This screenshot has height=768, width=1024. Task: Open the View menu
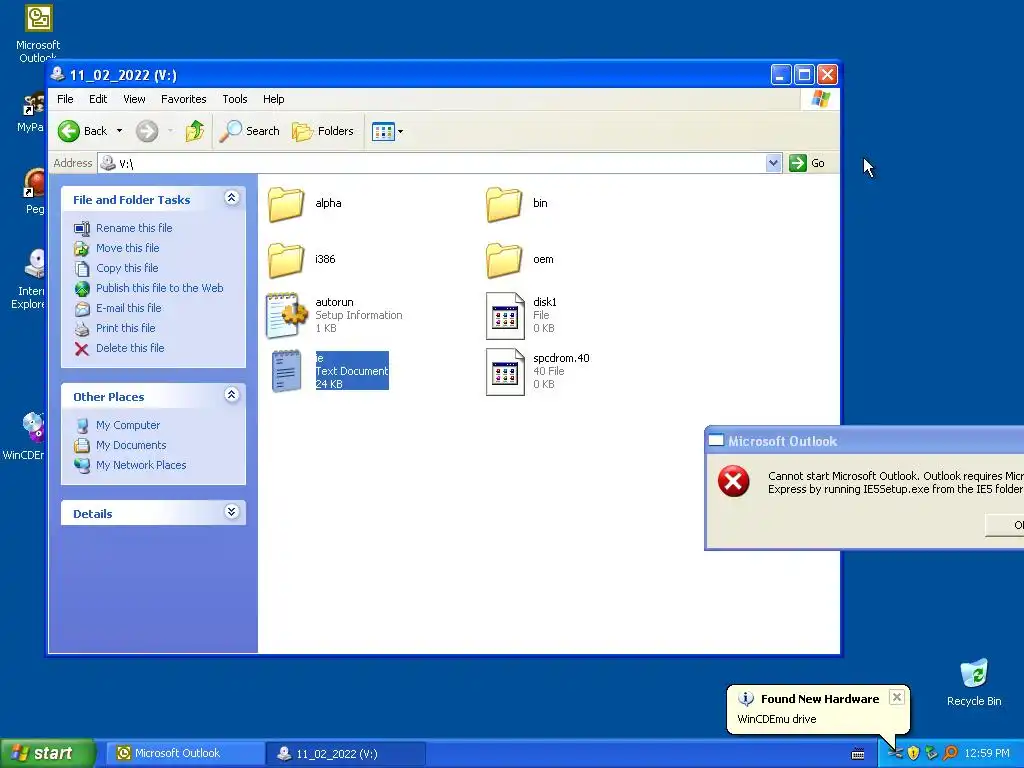pos(134,99)
